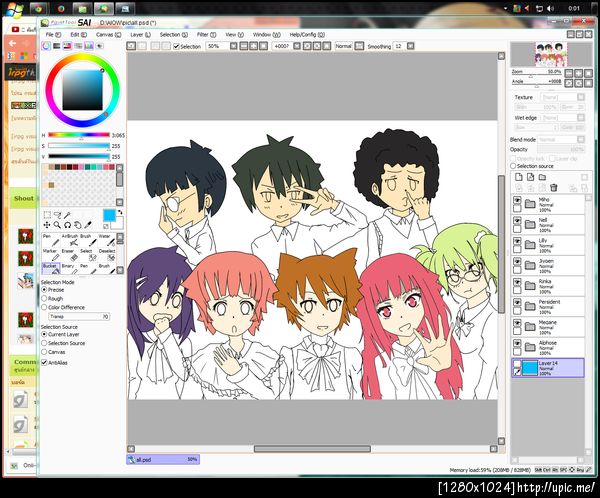Open Chrome from the taskbar
600x498 pixels.
click(x=38, y=8)
